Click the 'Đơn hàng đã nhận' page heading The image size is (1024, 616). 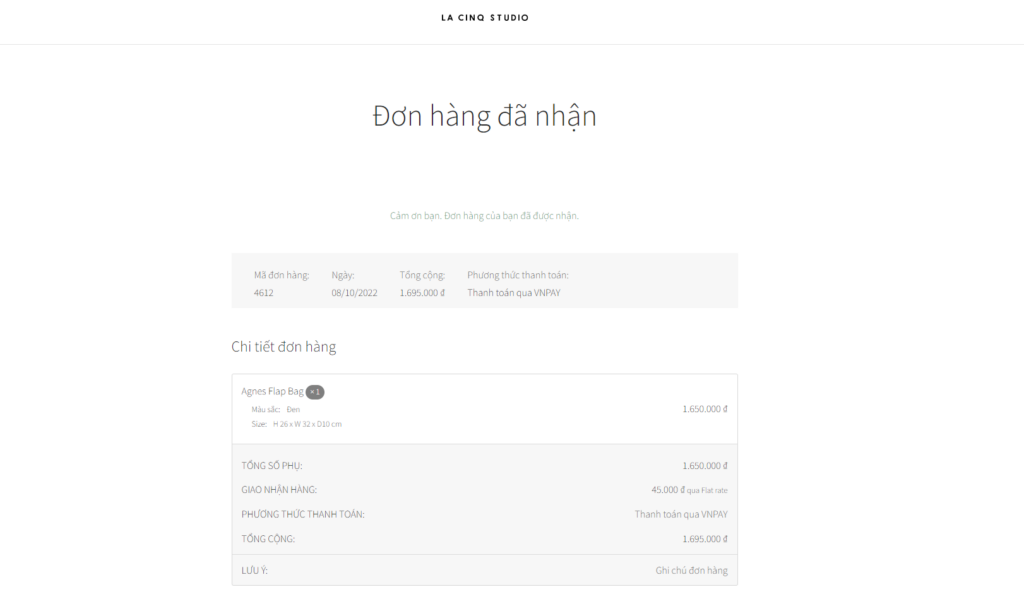click(x=485, y=116)
